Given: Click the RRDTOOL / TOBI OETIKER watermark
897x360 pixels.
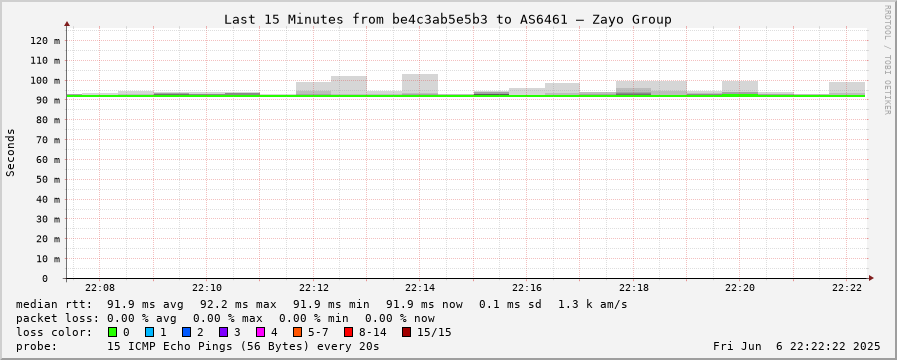Looking at the screenshot, I should 887,59.
